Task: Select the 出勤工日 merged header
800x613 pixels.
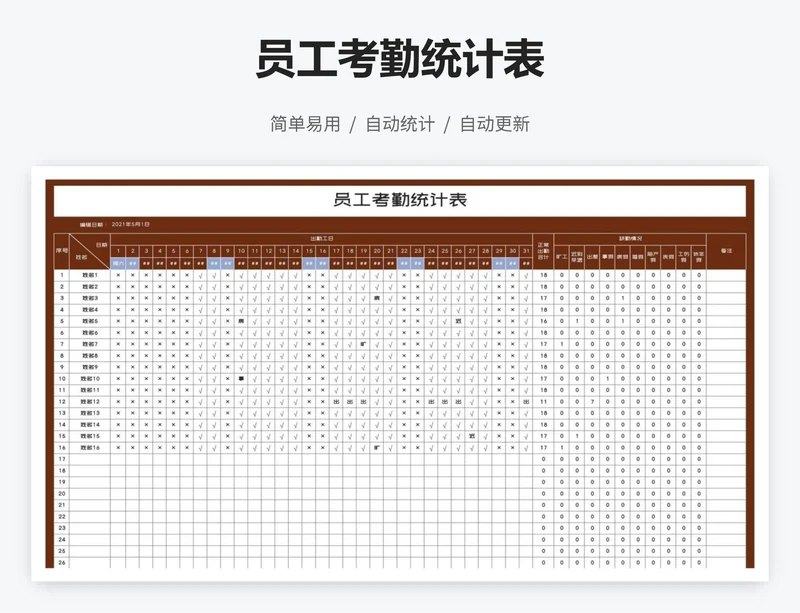Action: pyautogui.click(x=321, y=239)
